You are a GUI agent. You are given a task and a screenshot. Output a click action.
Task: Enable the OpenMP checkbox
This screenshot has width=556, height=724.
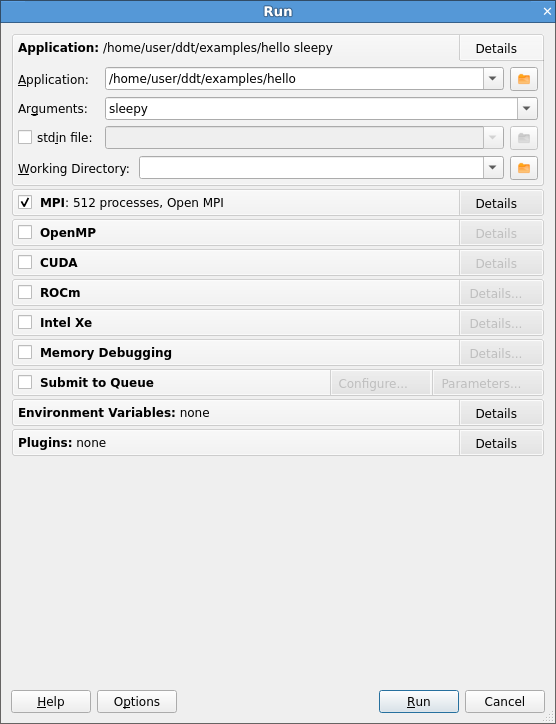click(x=25, y=232)
